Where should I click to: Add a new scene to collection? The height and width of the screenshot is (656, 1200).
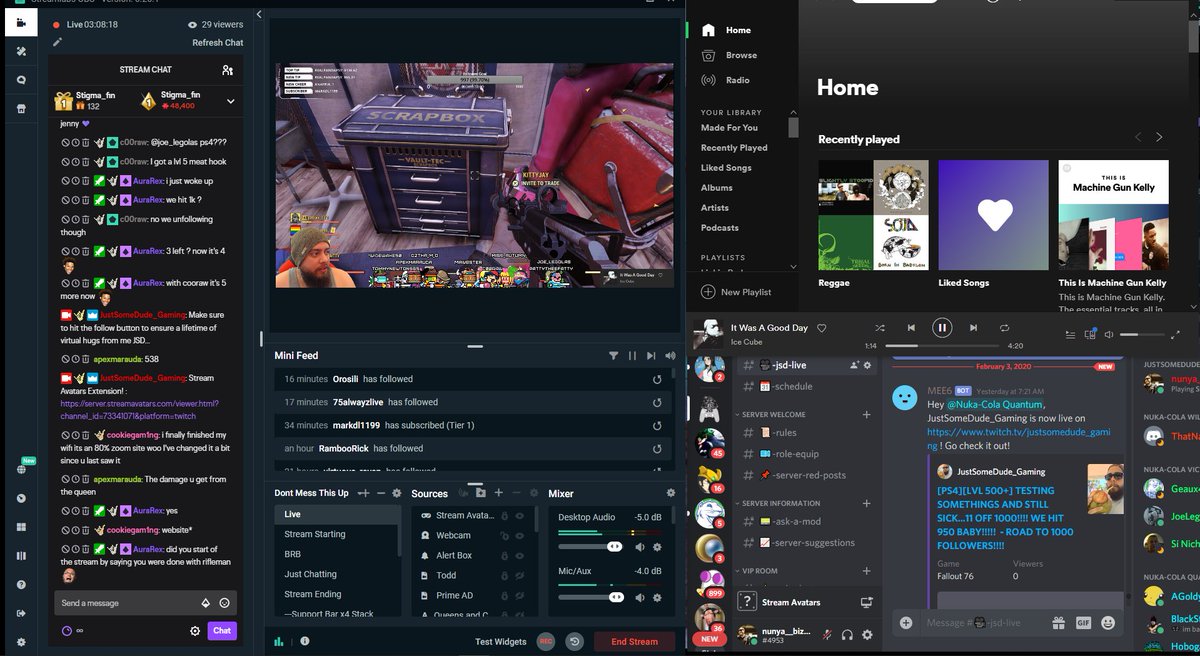tap(365, 493)
